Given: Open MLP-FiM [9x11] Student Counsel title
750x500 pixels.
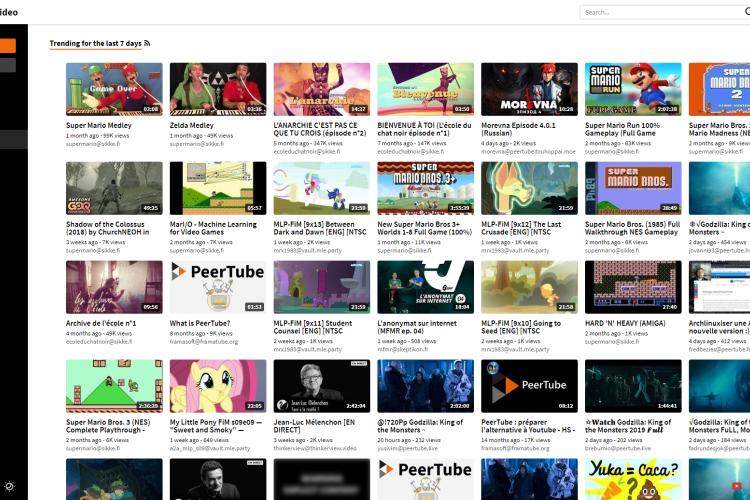Looking at the screenshot, I should pos(313,327).
